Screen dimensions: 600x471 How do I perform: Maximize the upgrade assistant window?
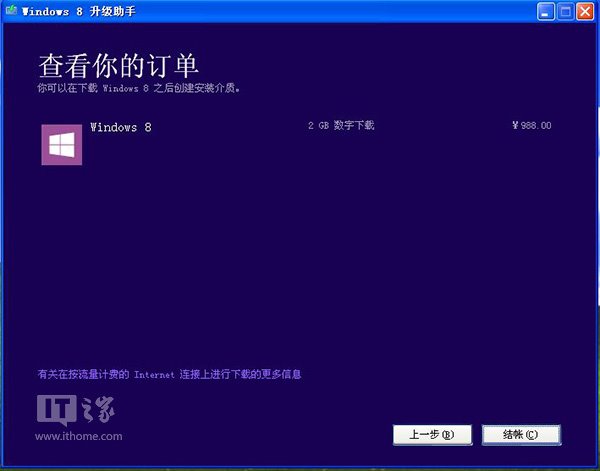pos(565,12)
